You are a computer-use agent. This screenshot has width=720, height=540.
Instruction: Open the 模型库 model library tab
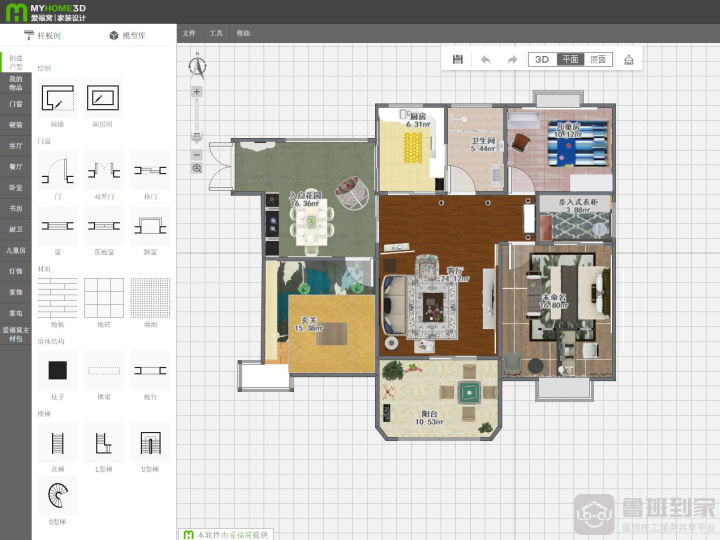128,35
